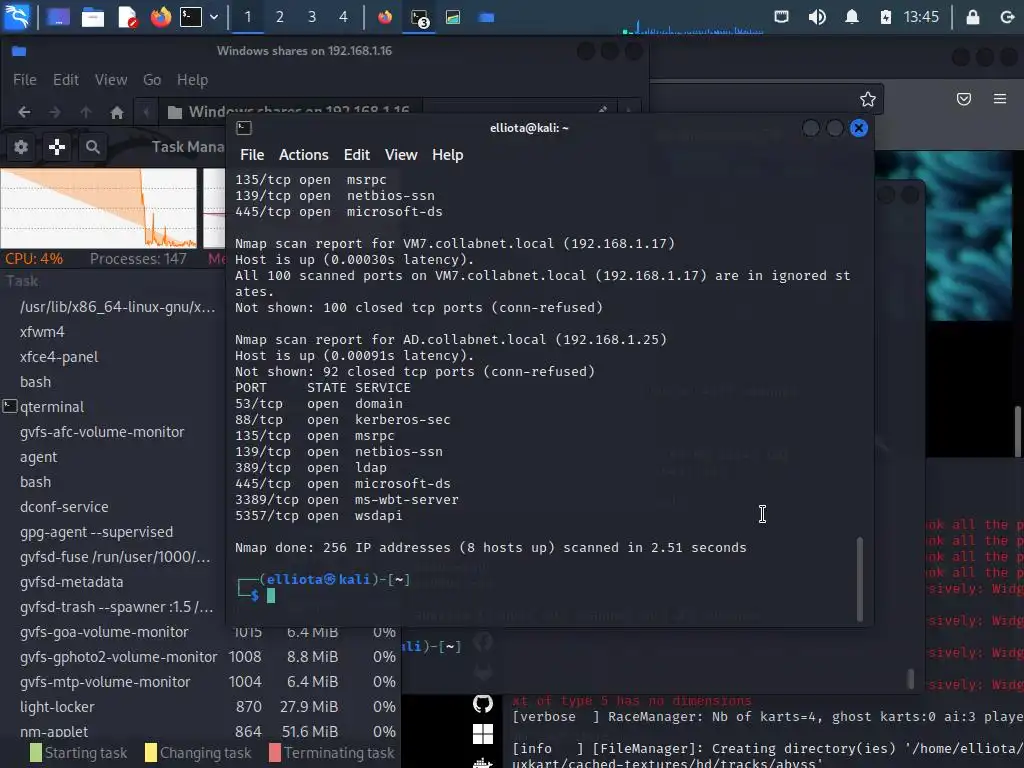
Task: Switch to workspace 4
Action: [x=344, y=17]
